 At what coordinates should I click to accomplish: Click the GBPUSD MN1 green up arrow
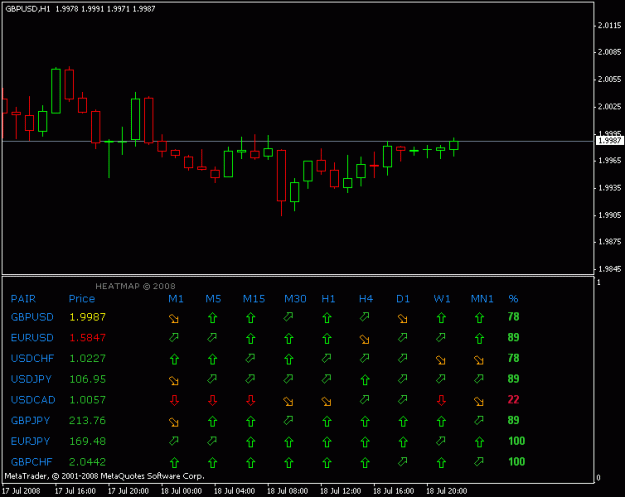480,318
